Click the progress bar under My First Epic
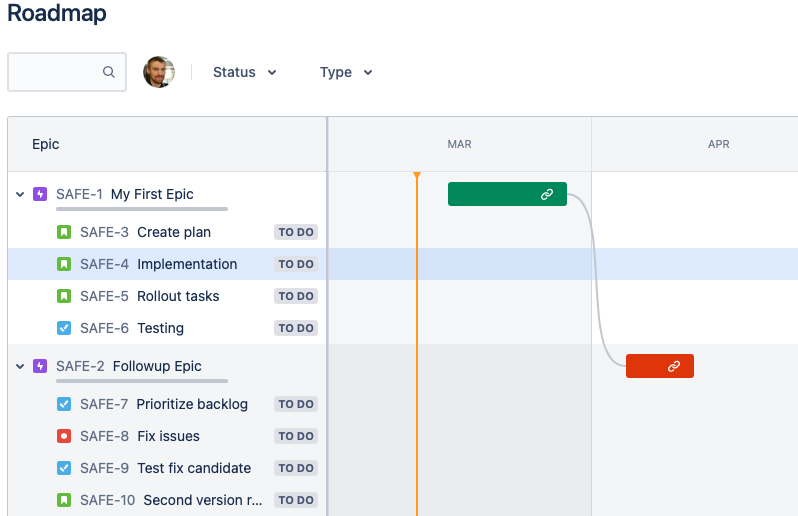The image size is (798, 516). 142,209
